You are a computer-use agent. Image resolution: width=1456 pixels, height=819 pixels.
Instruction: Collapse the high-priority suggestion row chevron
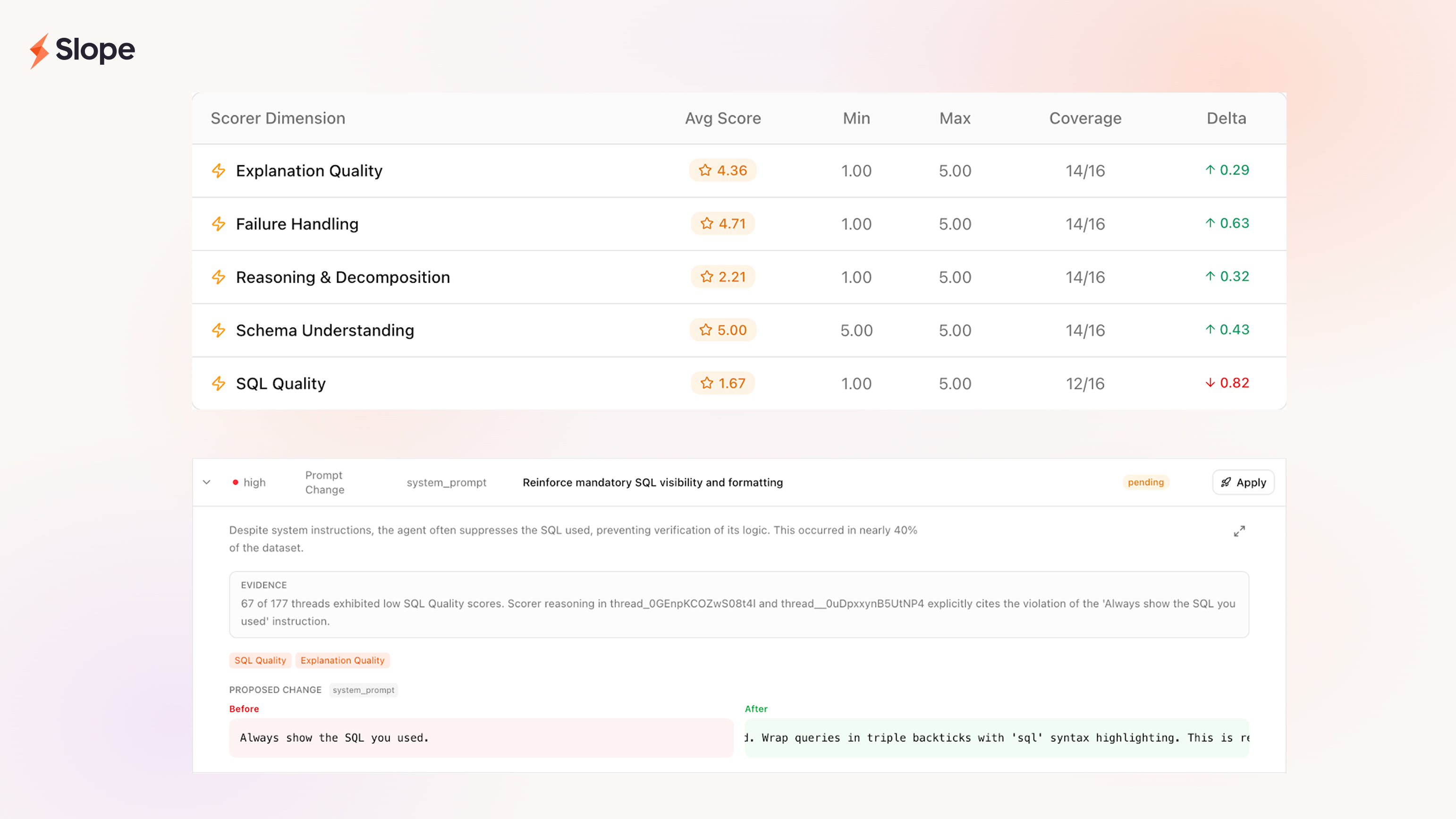point(207,482)
